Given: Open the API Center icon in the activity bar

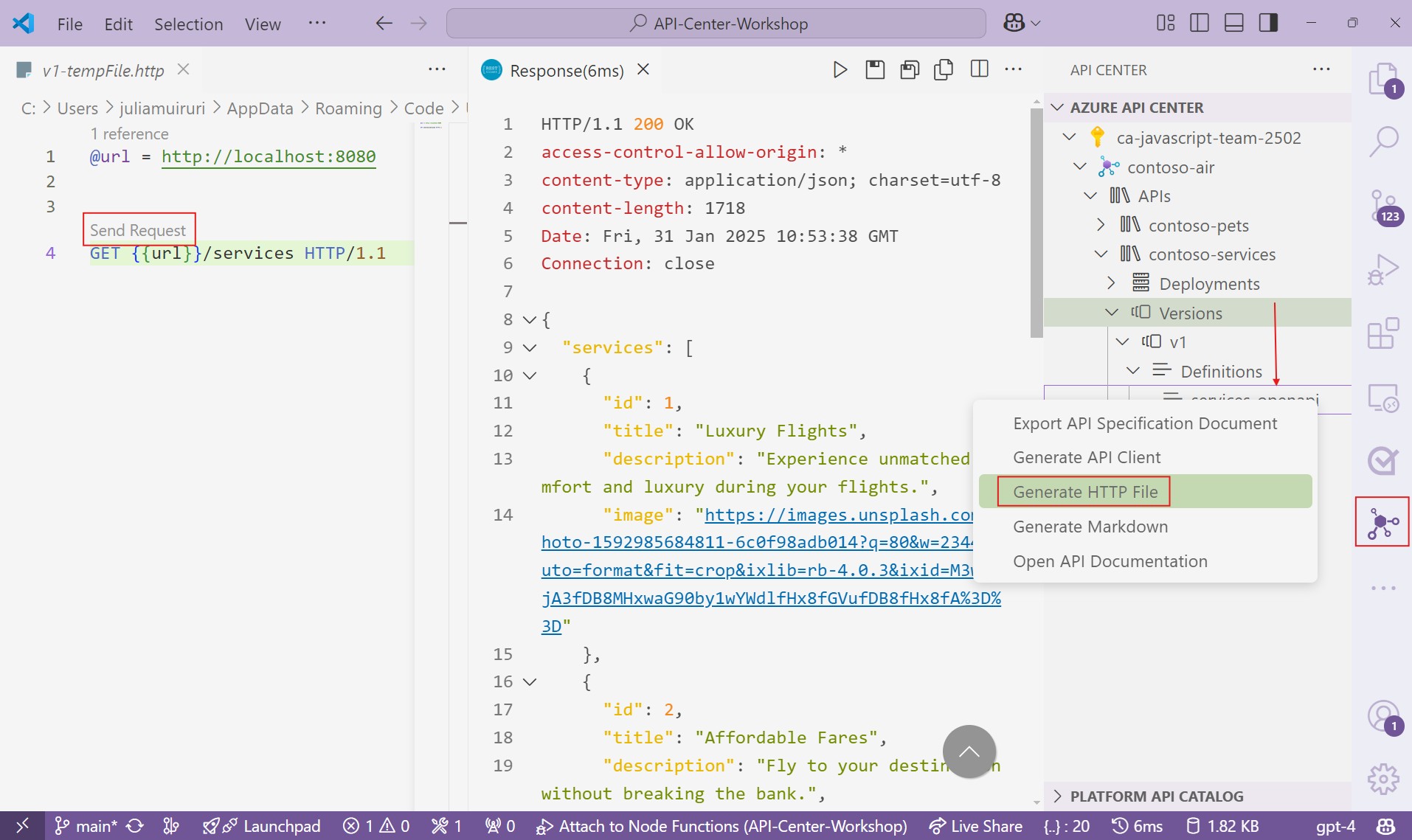Looking at the screenshot, I should [1382, 522].
